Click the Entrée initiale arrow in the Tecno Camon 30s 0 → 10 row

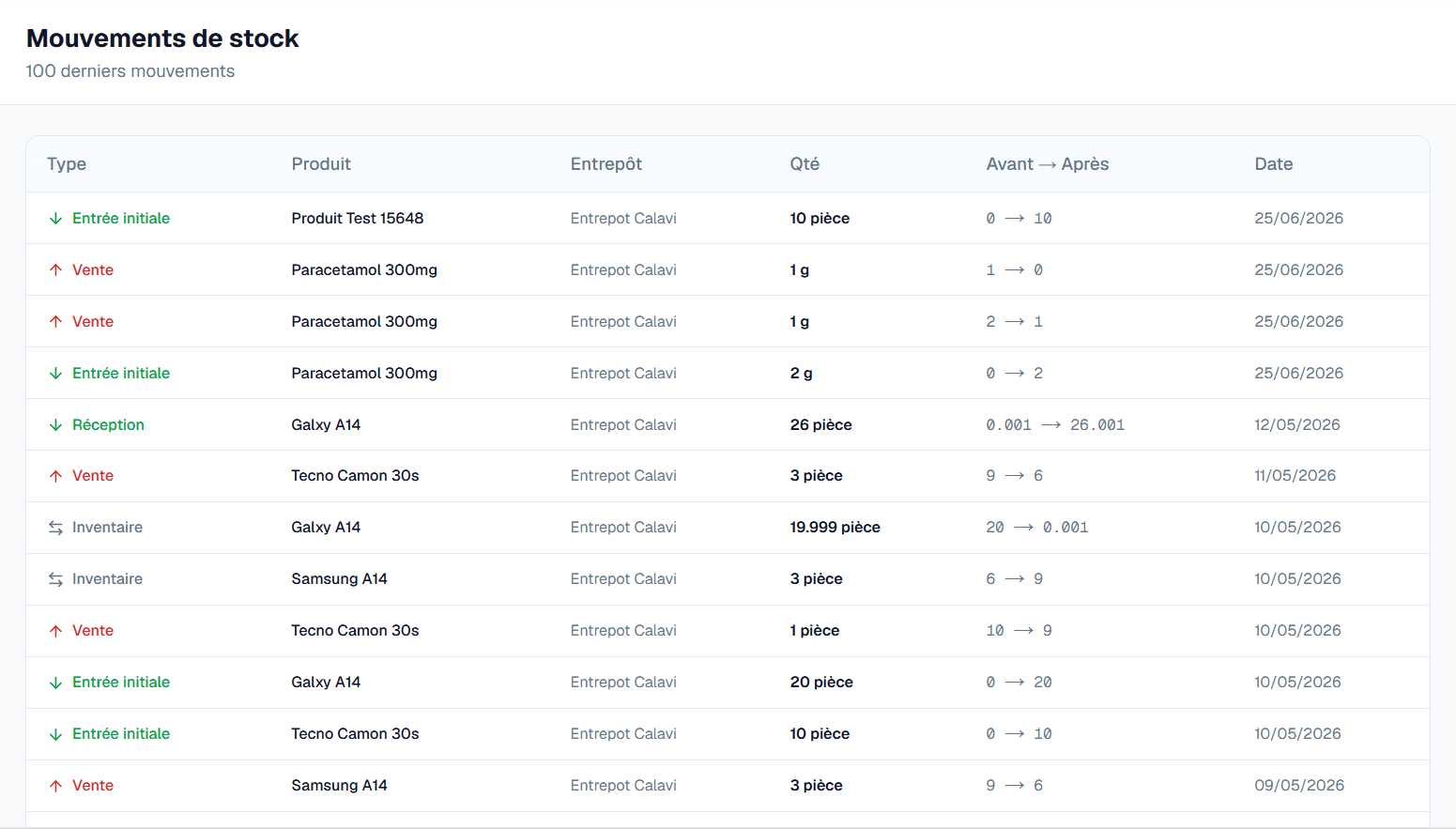[55, 734]
